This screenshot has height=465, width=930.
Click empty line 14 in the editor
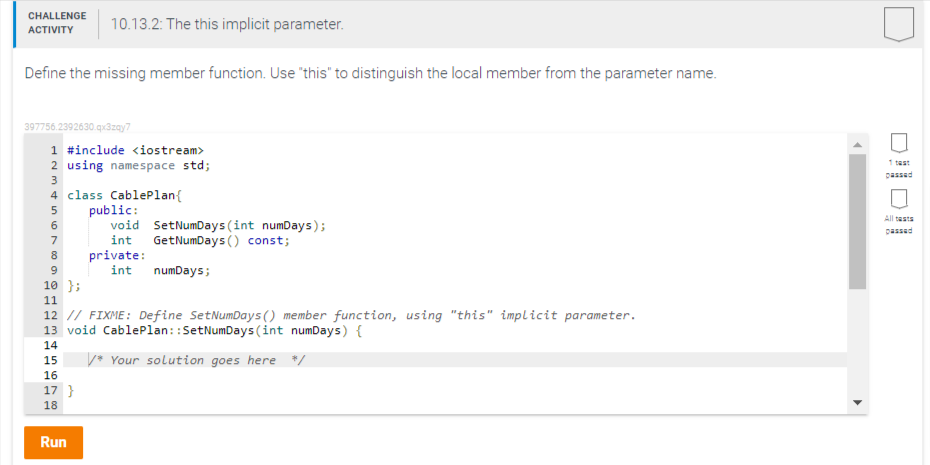point(455,345)
